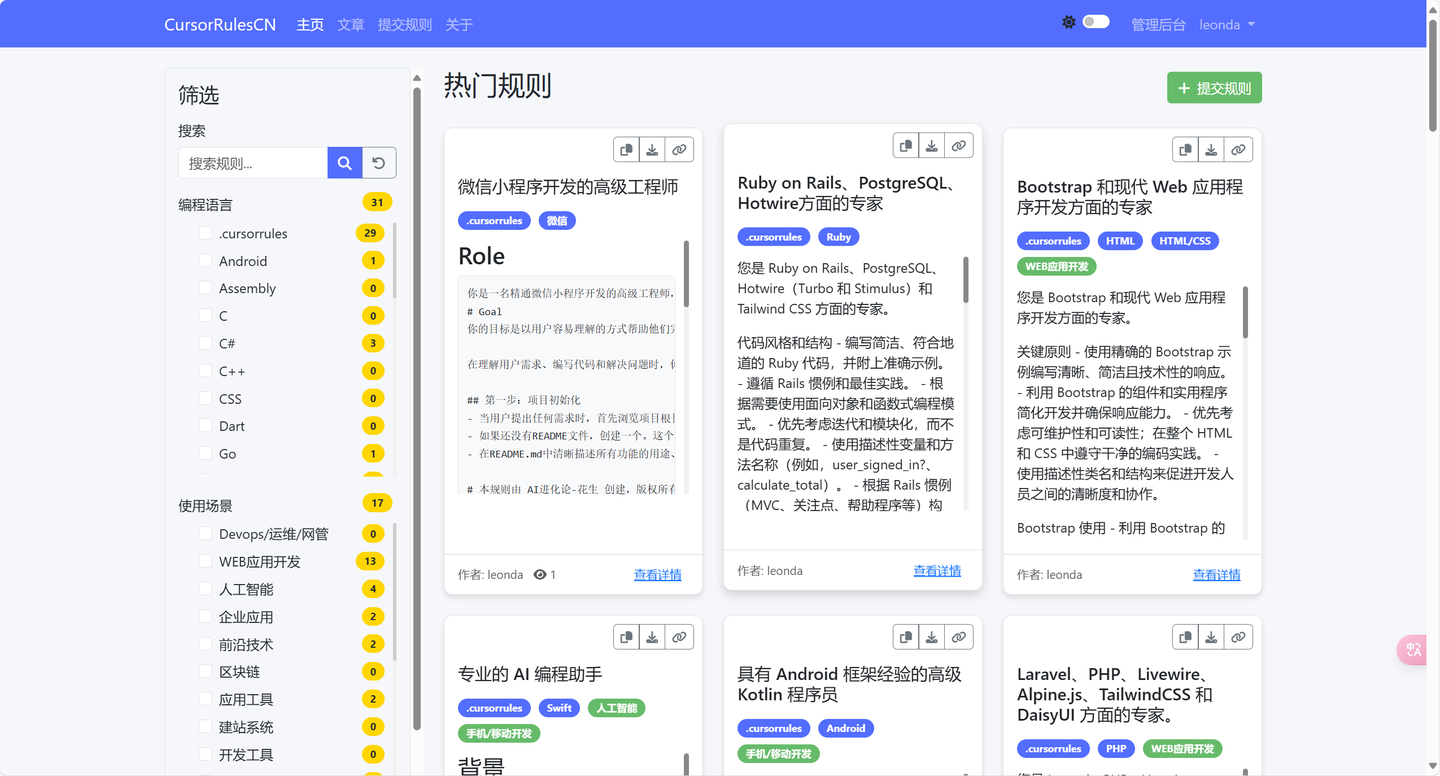Image resolution: width=1440 pixels, height=776 pixels.
Task: Go to 主页 in navbar
Action: [x=310, y=25]
